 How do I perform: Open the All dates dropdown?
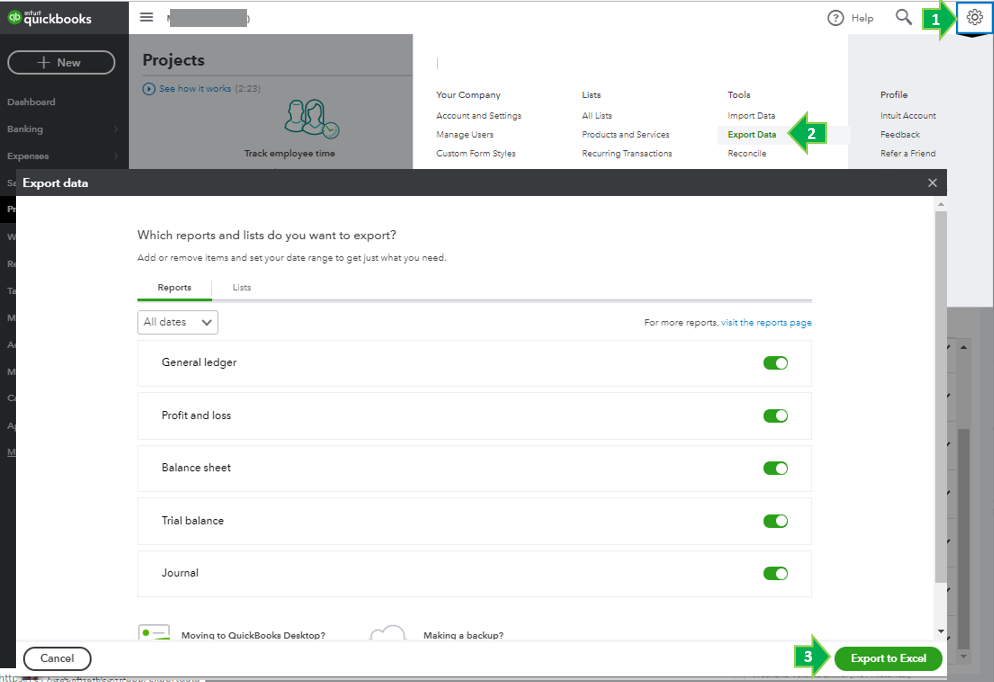click(178, 322)
